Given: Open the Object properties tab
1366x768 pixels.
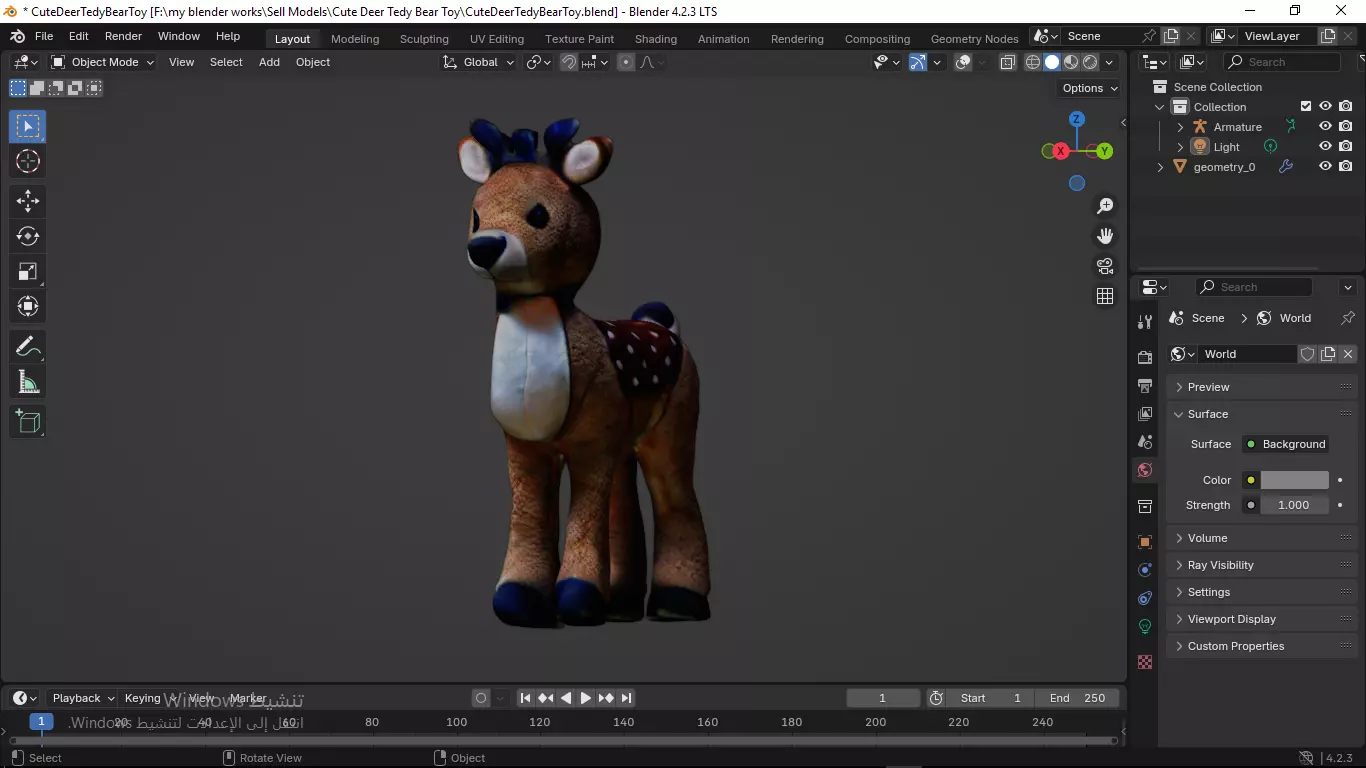Looking at the screenshot, I should (1145, 542).
